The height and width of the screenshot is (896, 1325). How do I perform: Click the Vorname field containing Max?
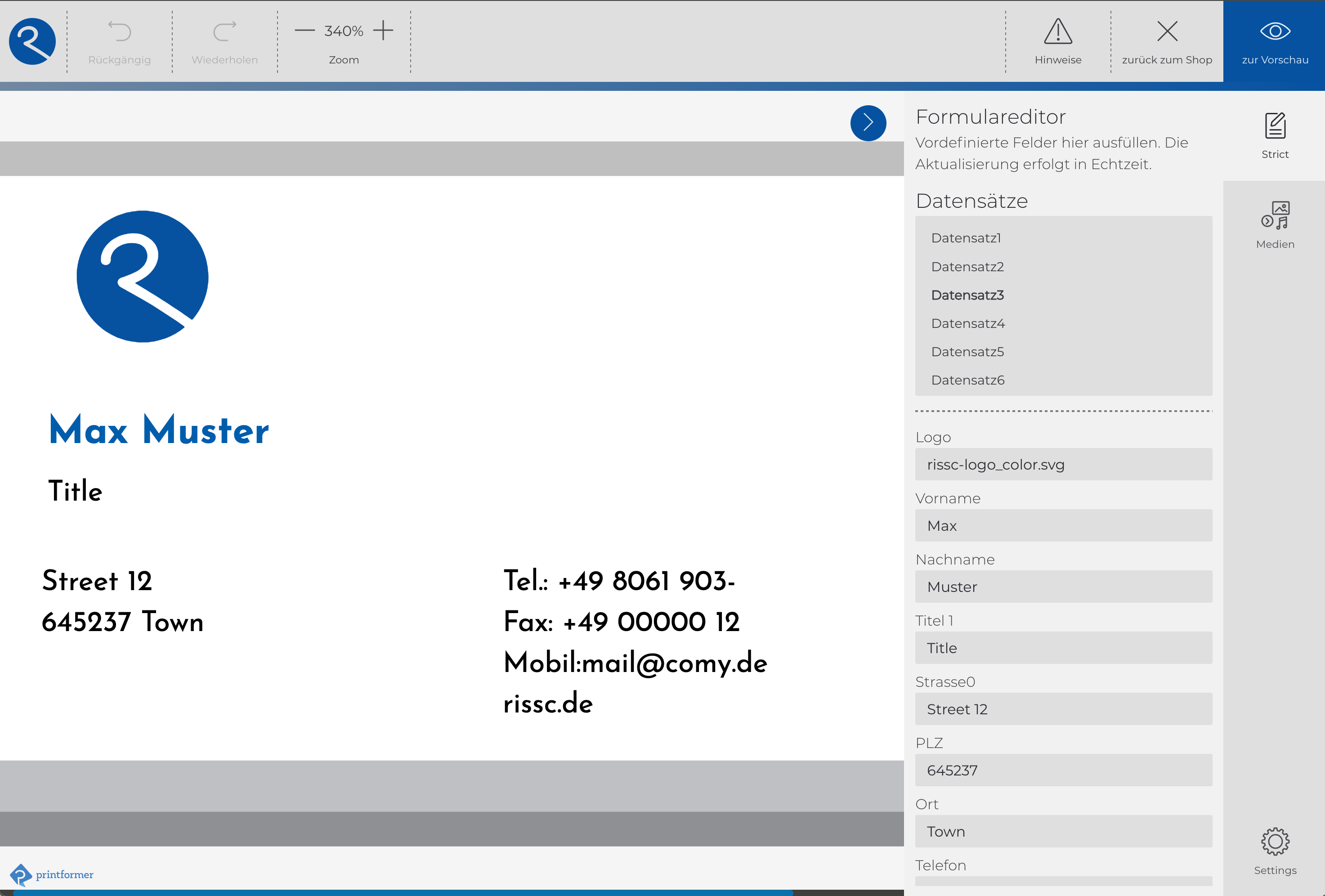pos(1063,525)
